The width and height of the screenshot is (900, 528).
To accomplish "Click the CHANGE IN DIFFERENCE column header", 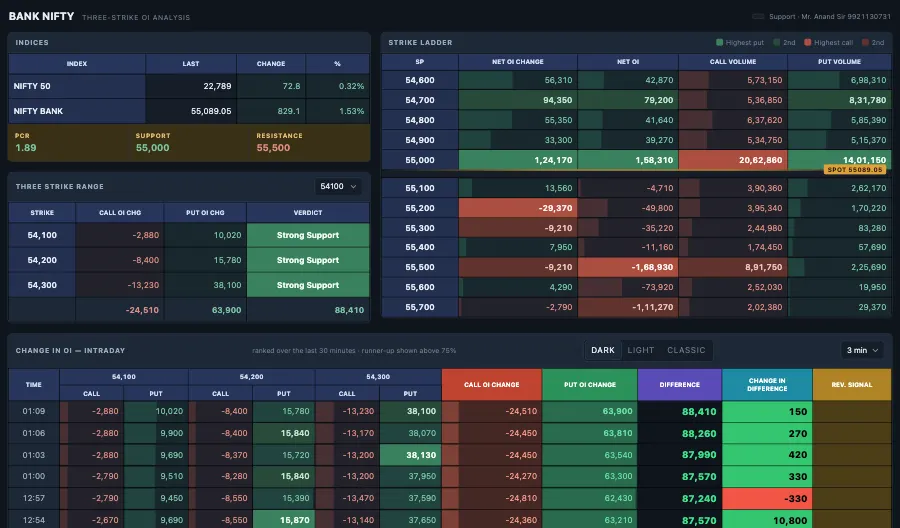I will click(x=767, y=385).
